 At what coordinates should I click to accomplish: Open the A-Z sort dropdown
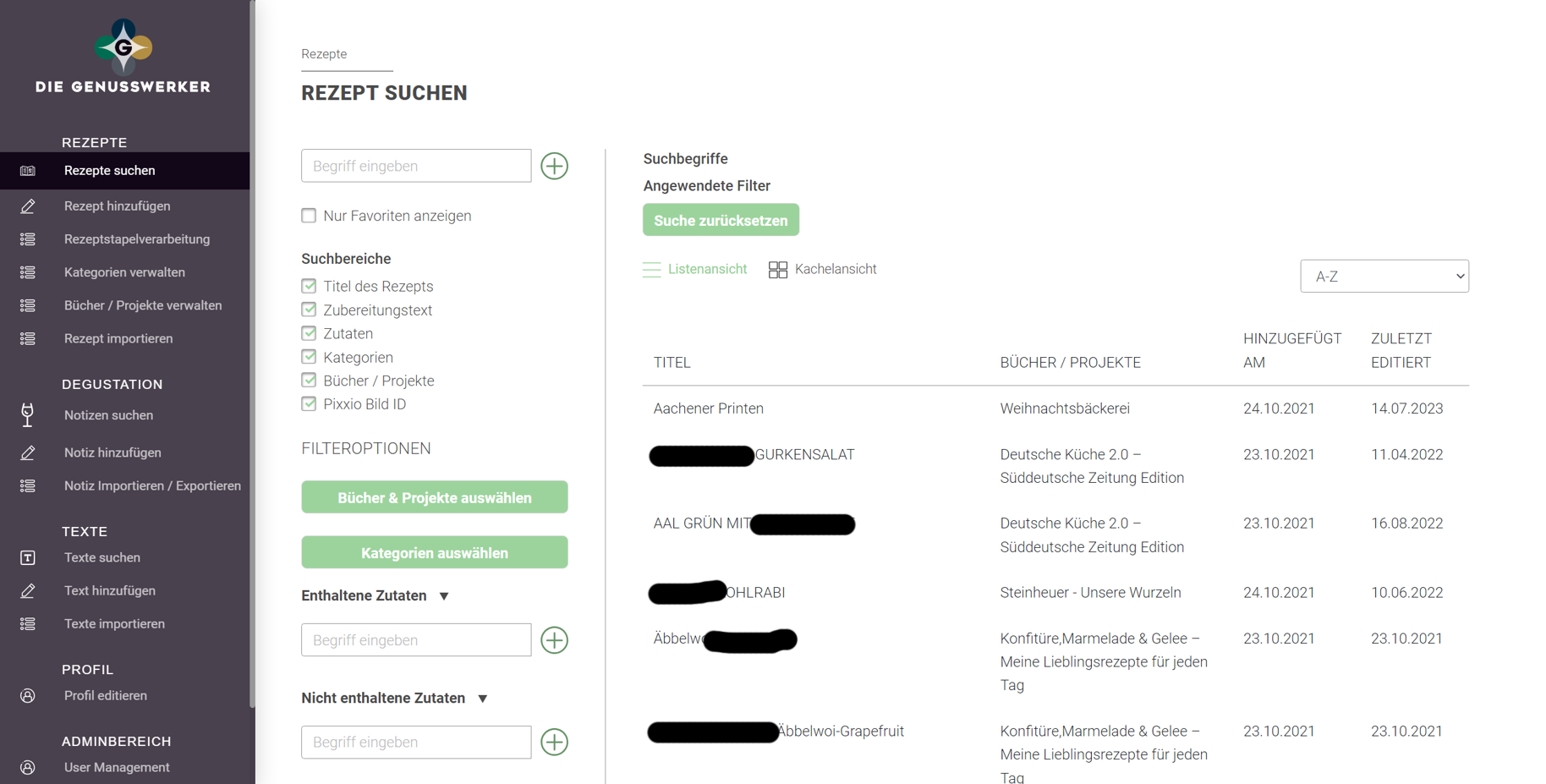[x=1384, y=277]
